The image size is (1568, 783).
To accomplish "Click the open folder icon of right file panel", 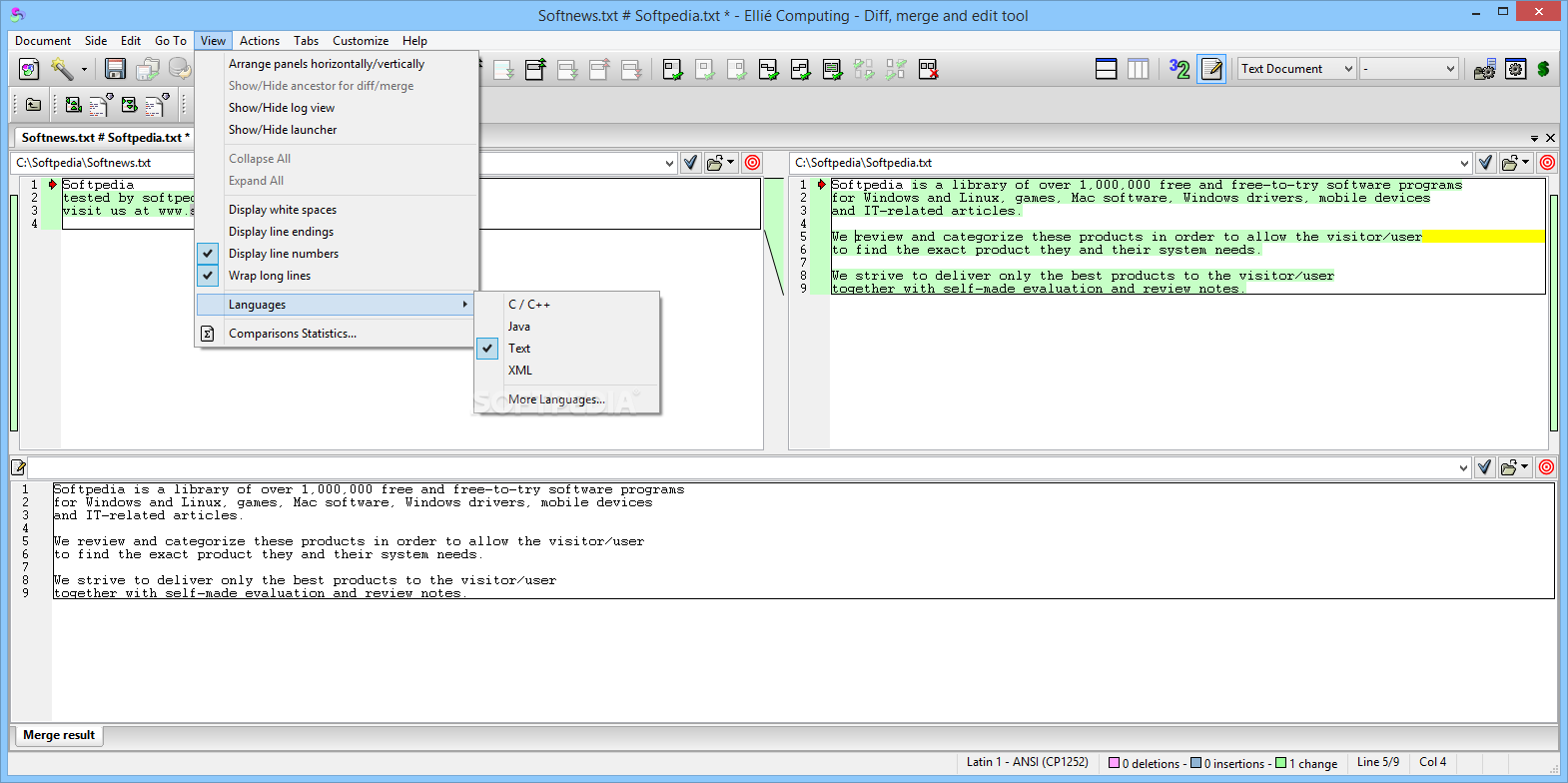I will coord(1510,163).
